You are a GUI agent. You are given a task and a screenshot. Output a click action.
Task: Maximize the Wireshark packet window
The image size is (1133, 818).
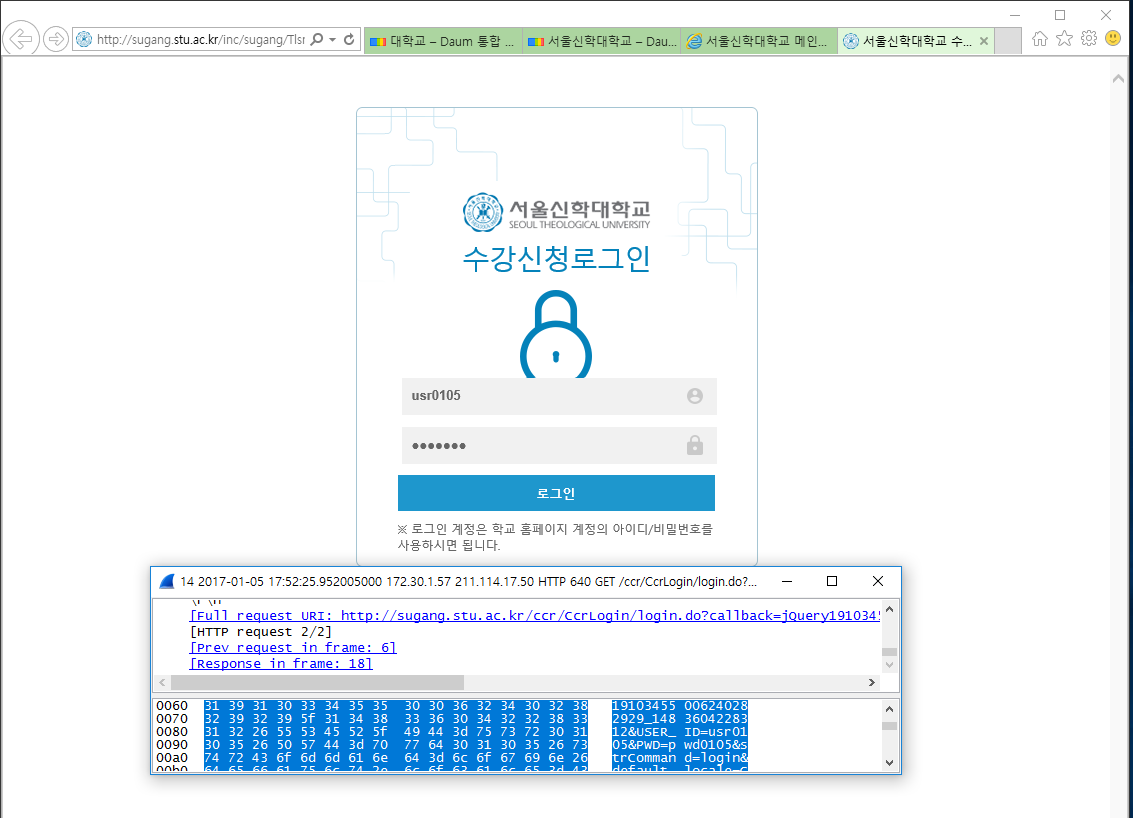point(832,582)
